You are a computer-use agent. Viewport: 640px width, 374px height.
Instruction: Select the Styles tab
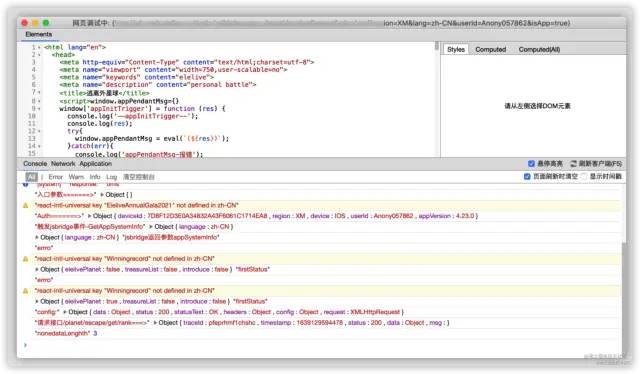coord(456,49)
